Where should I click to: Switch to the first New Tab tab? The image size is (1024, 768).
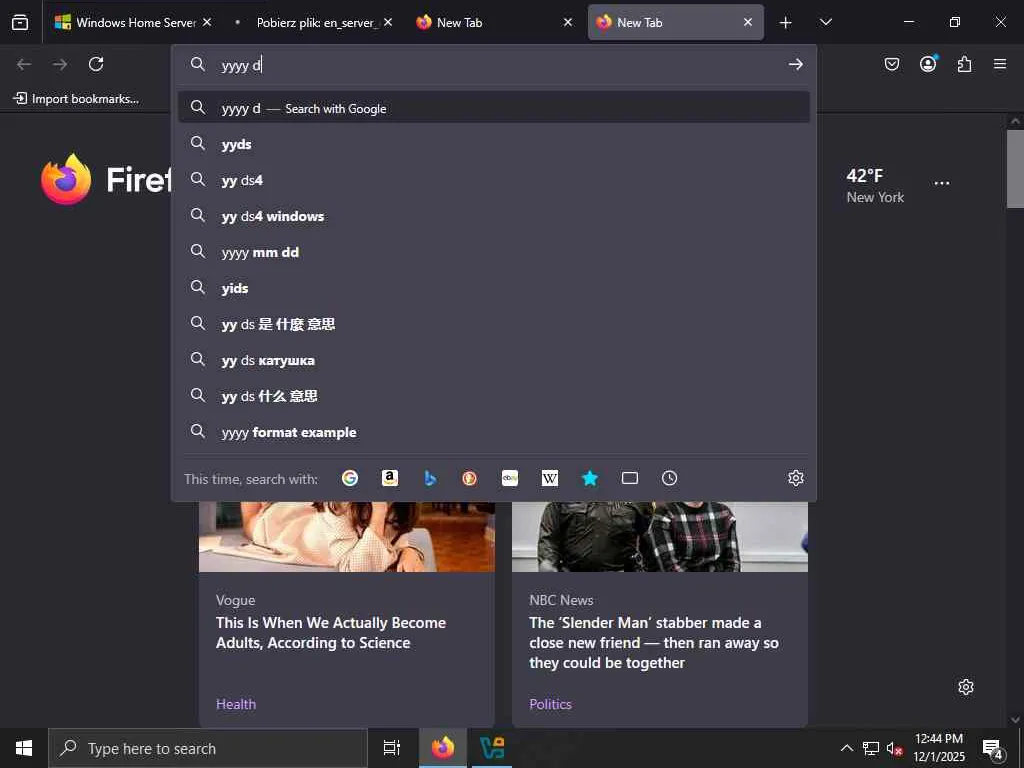pyautogui.click(x=493, y=22)
